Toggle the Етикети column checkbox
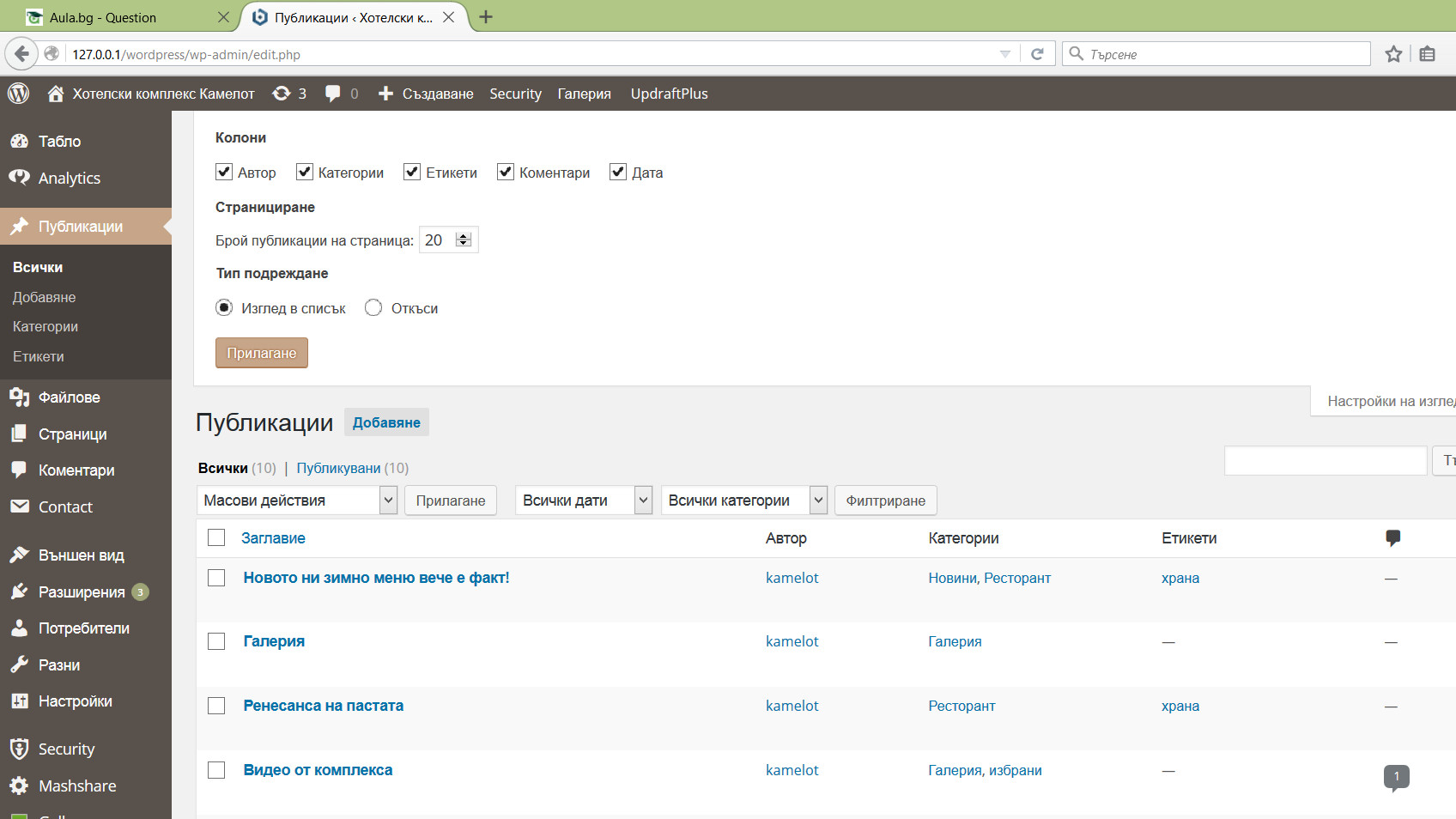The image size is (1456, 819). tap(412, 172)
